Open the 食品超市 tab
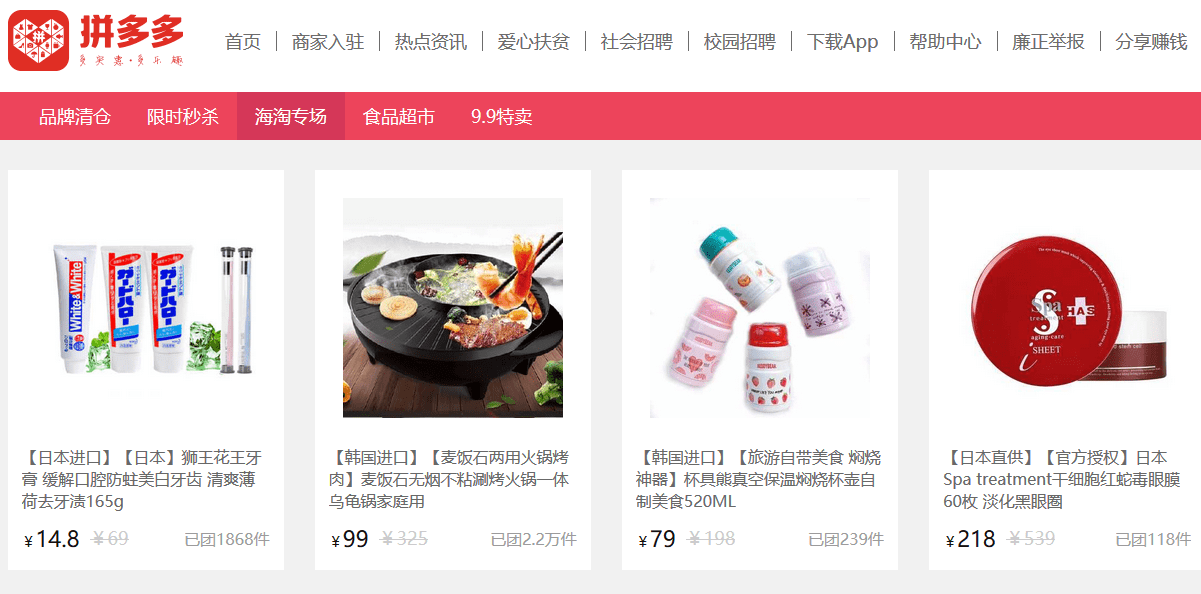The image size is (1201, 594). (399, 116)
